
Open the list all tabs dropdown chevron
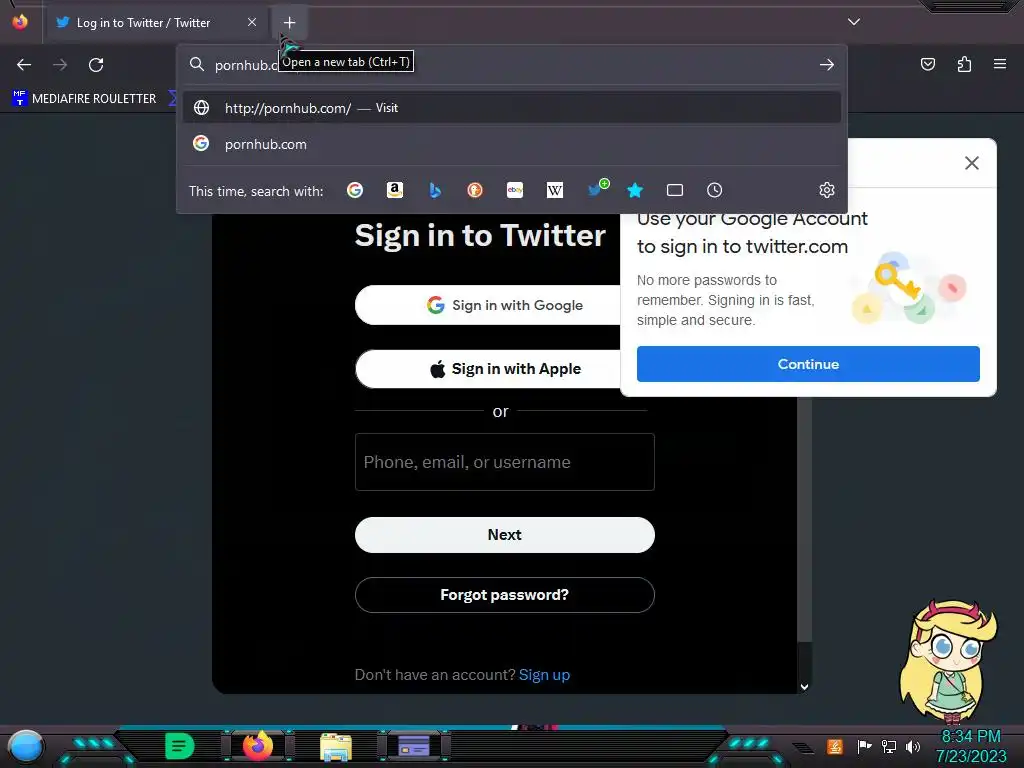coord(854,22)
